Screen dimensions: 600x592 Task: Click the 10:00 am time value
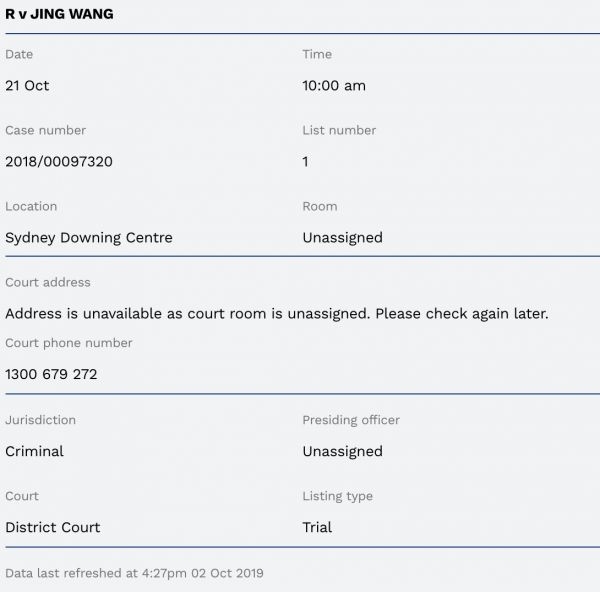click(334, 86)
